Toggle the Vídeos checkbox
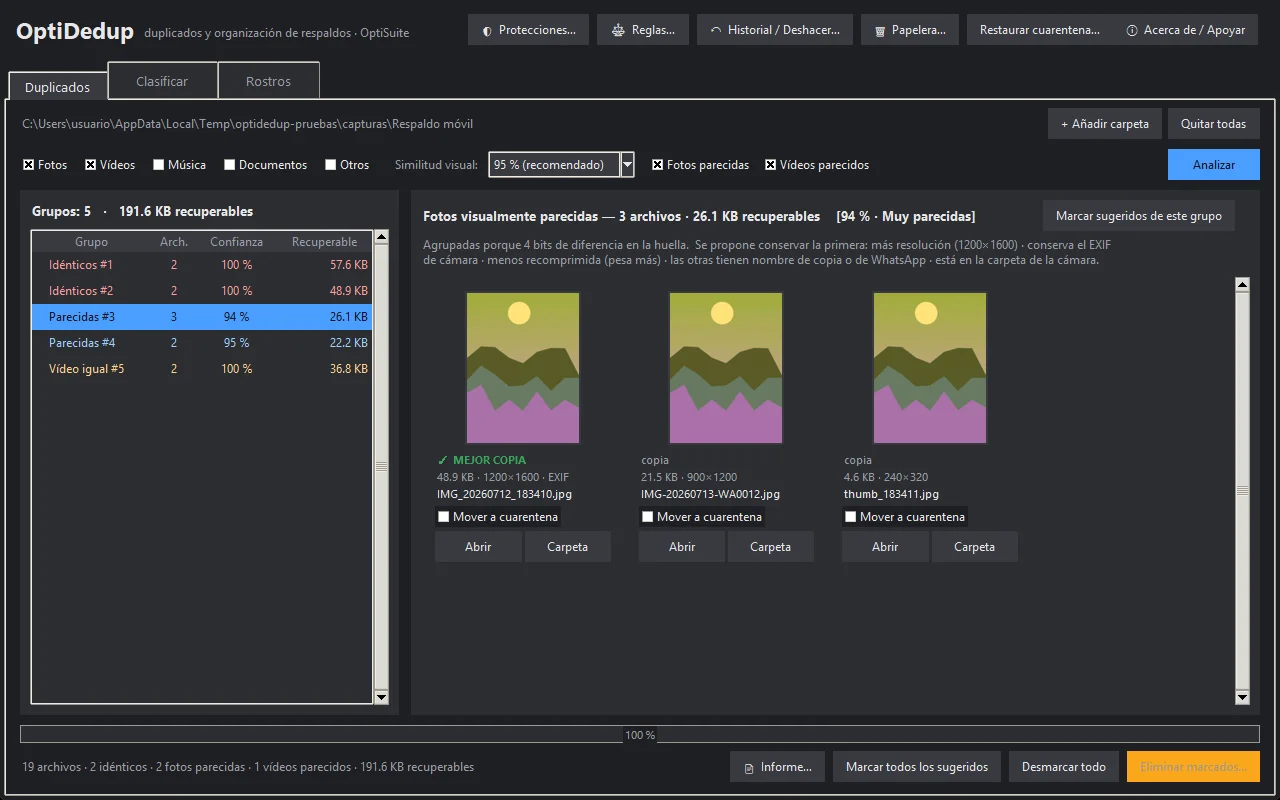 (110, 165)
